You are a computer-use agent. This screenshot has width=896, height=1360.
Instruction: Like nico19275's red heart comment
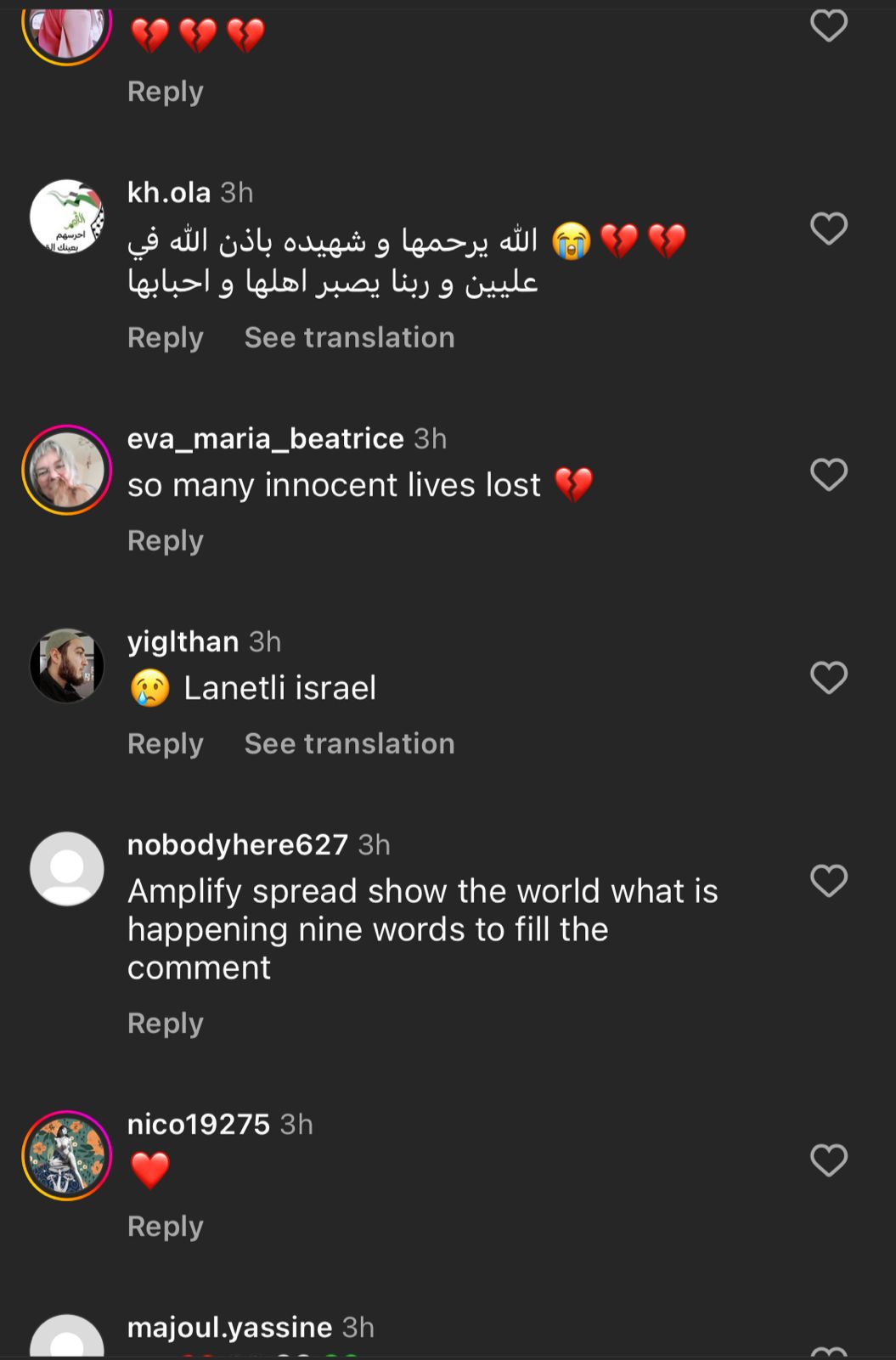point(829,1160)
